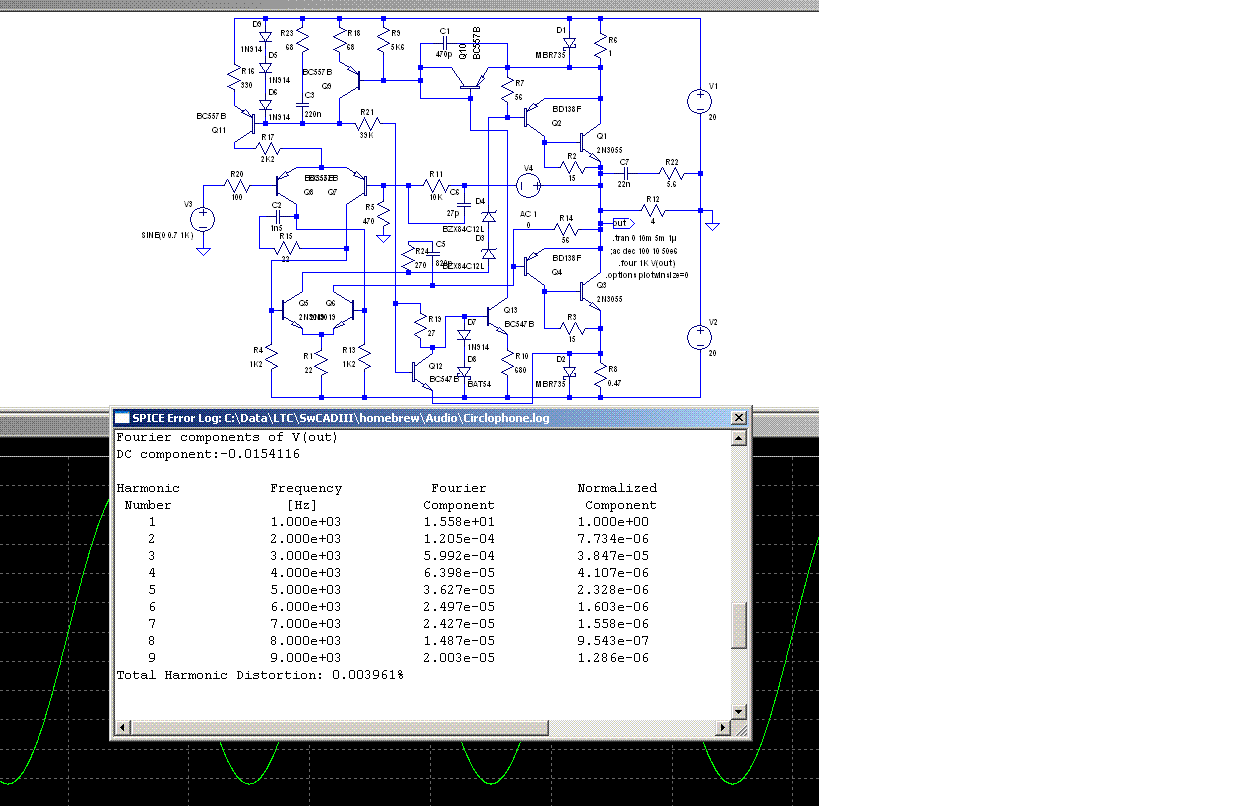
Task: Click the 'out' net label flag
Action: click(625, 222)
